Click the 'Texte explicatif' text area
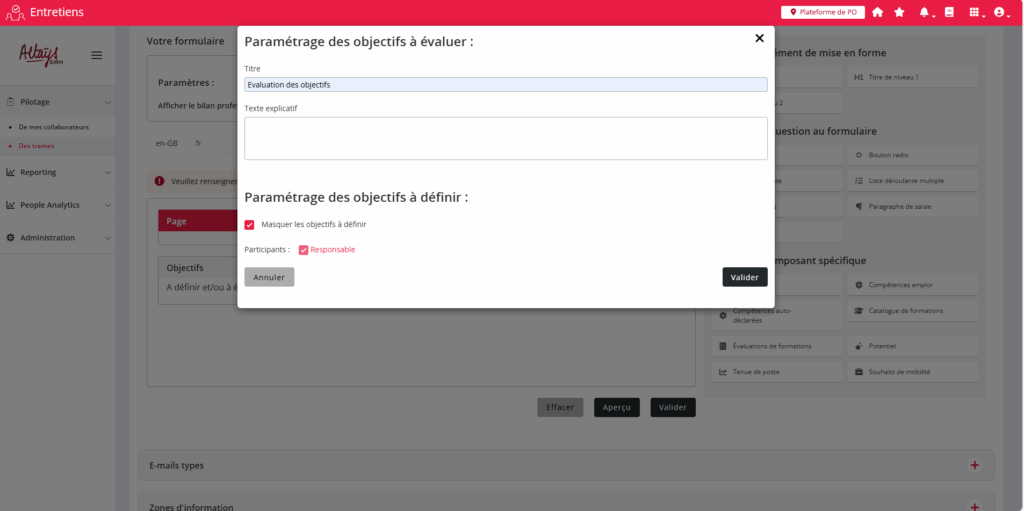Viewport: 1024px width, 511px height. pos(505,138)
